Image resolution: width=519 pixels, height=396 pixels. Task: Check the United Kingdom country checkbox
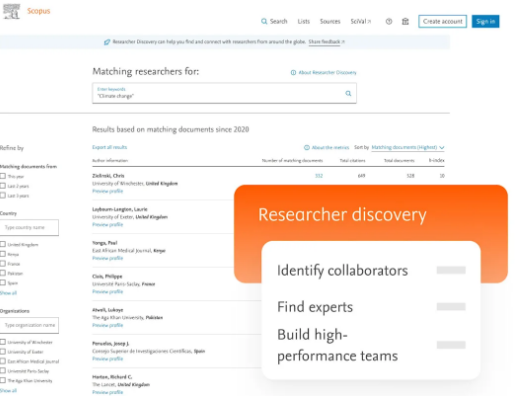point(3,244)
